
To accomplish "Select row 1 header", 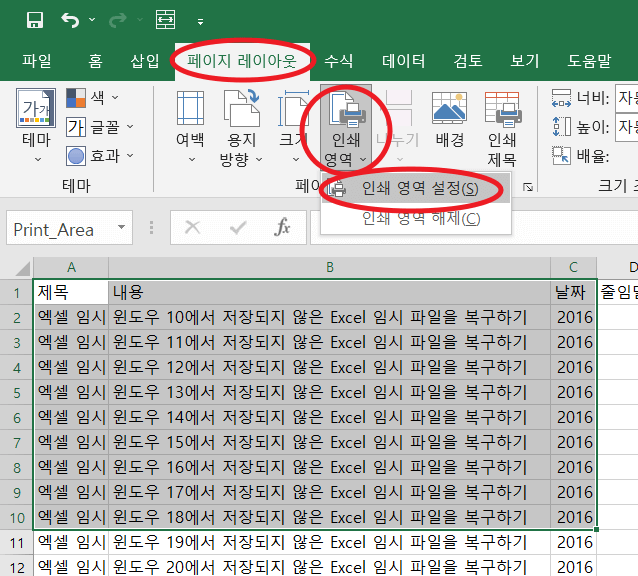I will coord(16,292).
